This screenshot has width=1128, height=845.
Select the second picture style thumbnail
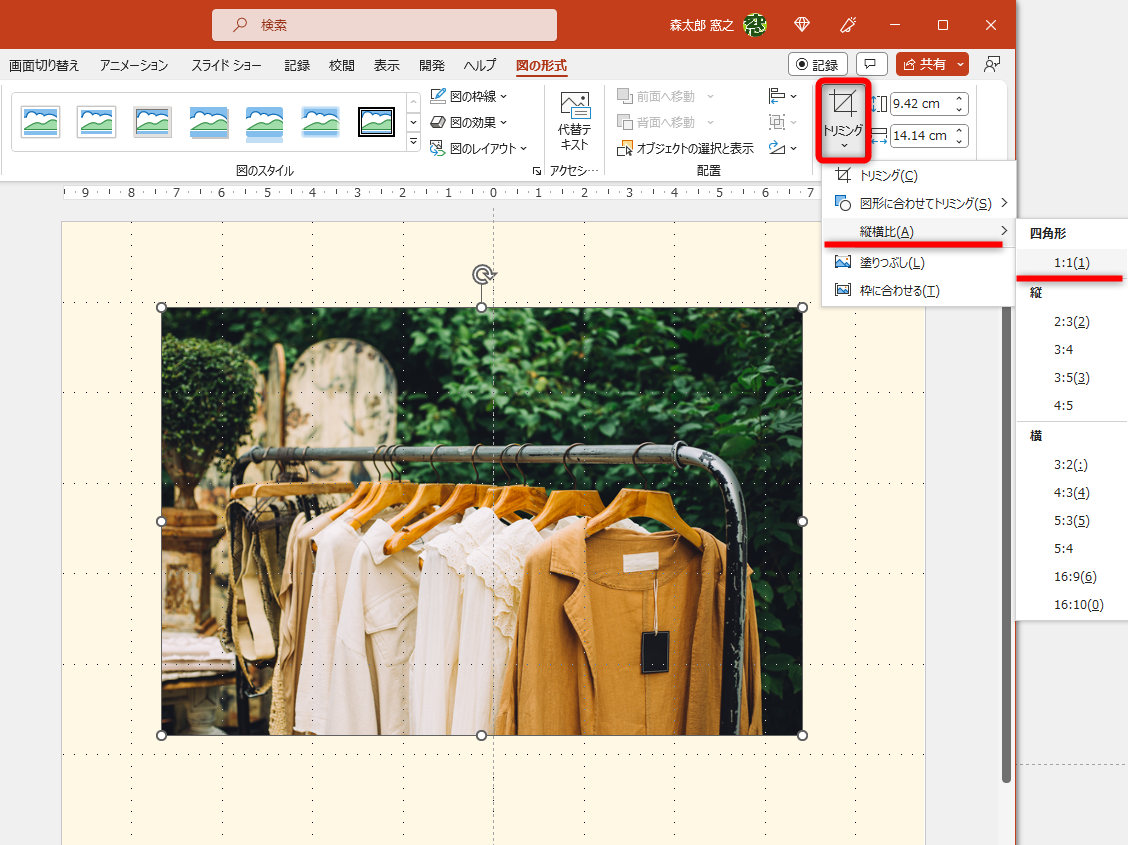(96, 122)
